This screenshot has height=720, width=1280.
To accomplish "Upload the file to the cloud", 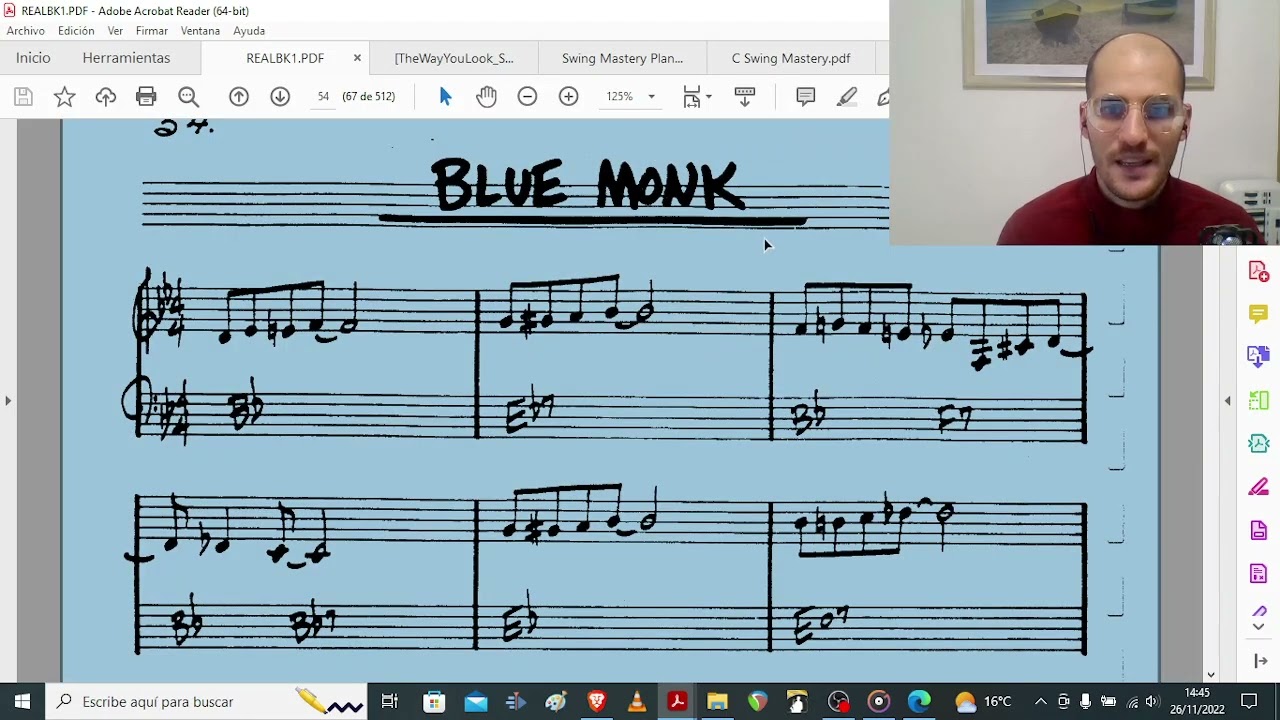I will [x=105, y=96].
